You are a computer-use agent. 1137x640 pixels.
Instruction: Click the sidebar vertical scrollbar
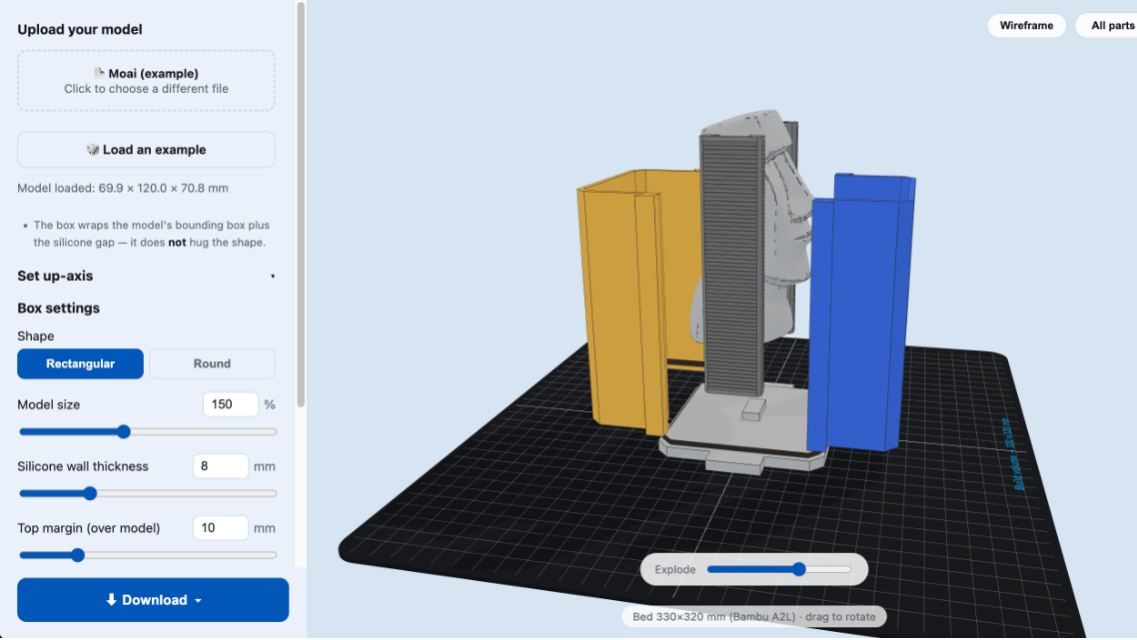301,204
